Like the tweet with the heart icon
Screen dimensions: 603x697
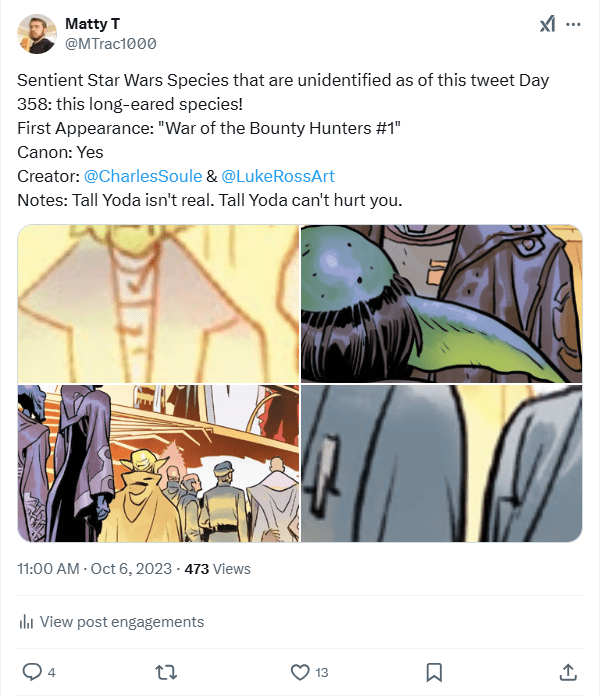(x=300, y=671)
